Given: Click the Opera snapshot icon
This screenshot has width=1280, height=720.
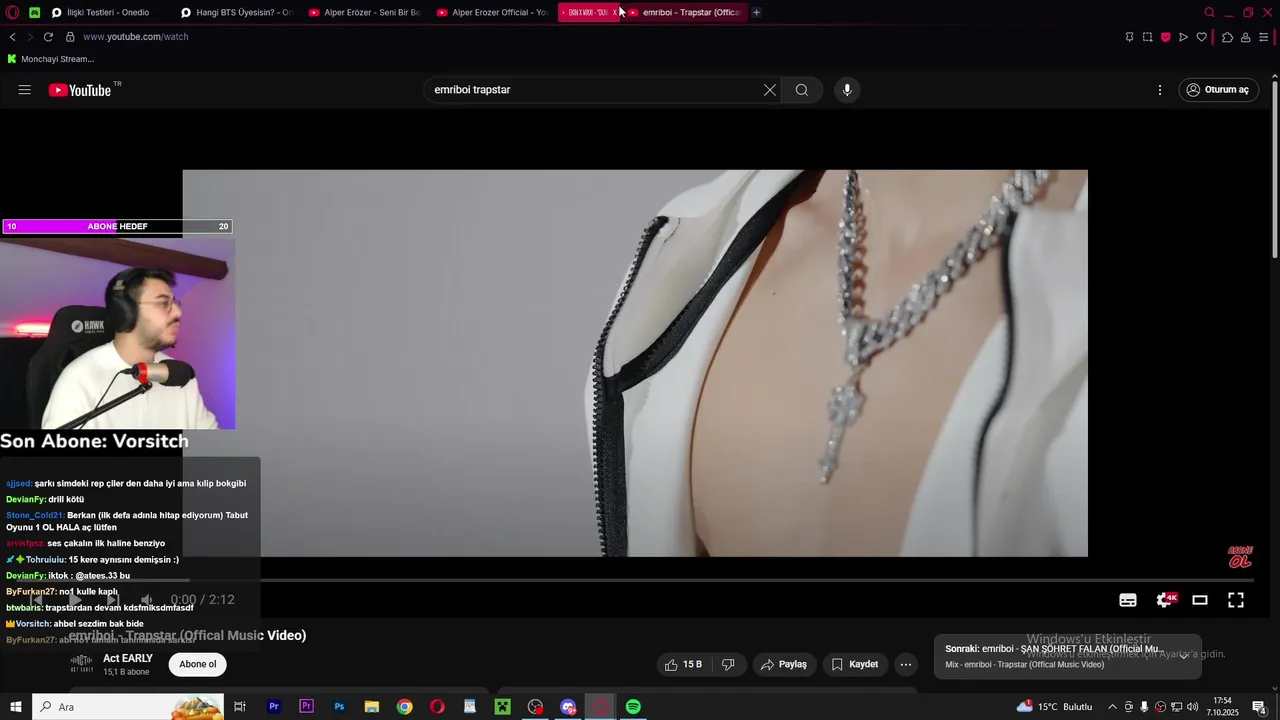Looking at the screenshot, I should tap(1147, 37).
